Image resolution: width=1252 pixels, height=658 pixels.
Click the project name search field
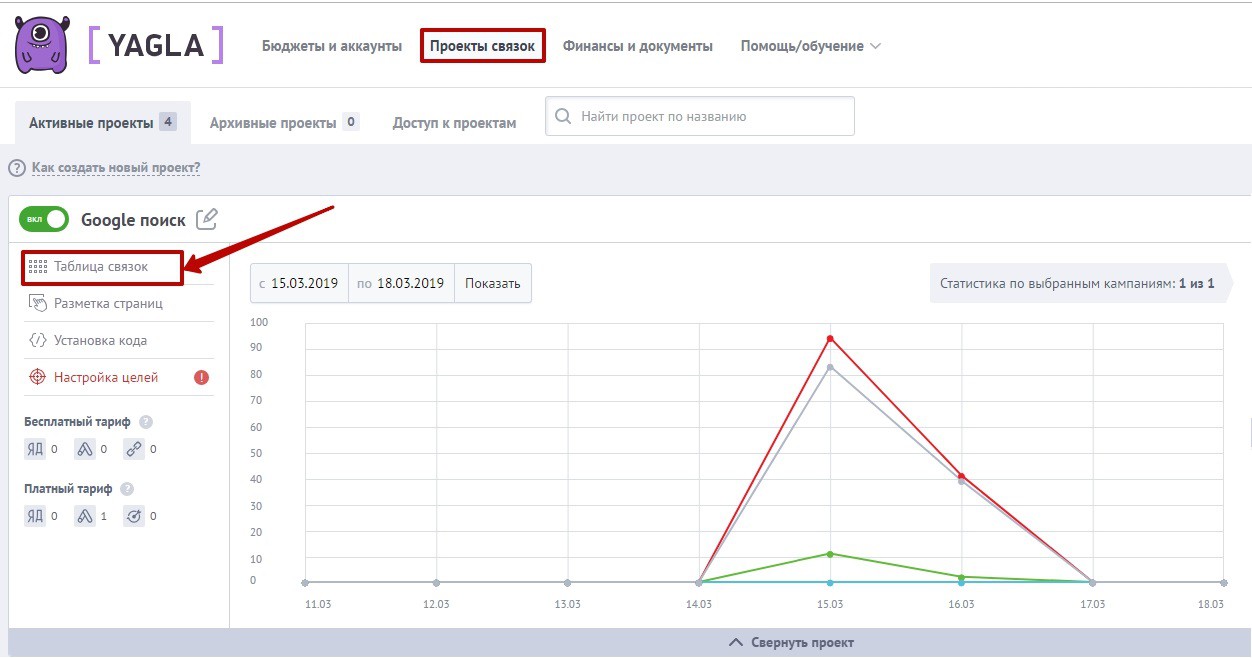click(x=710, y=116)
